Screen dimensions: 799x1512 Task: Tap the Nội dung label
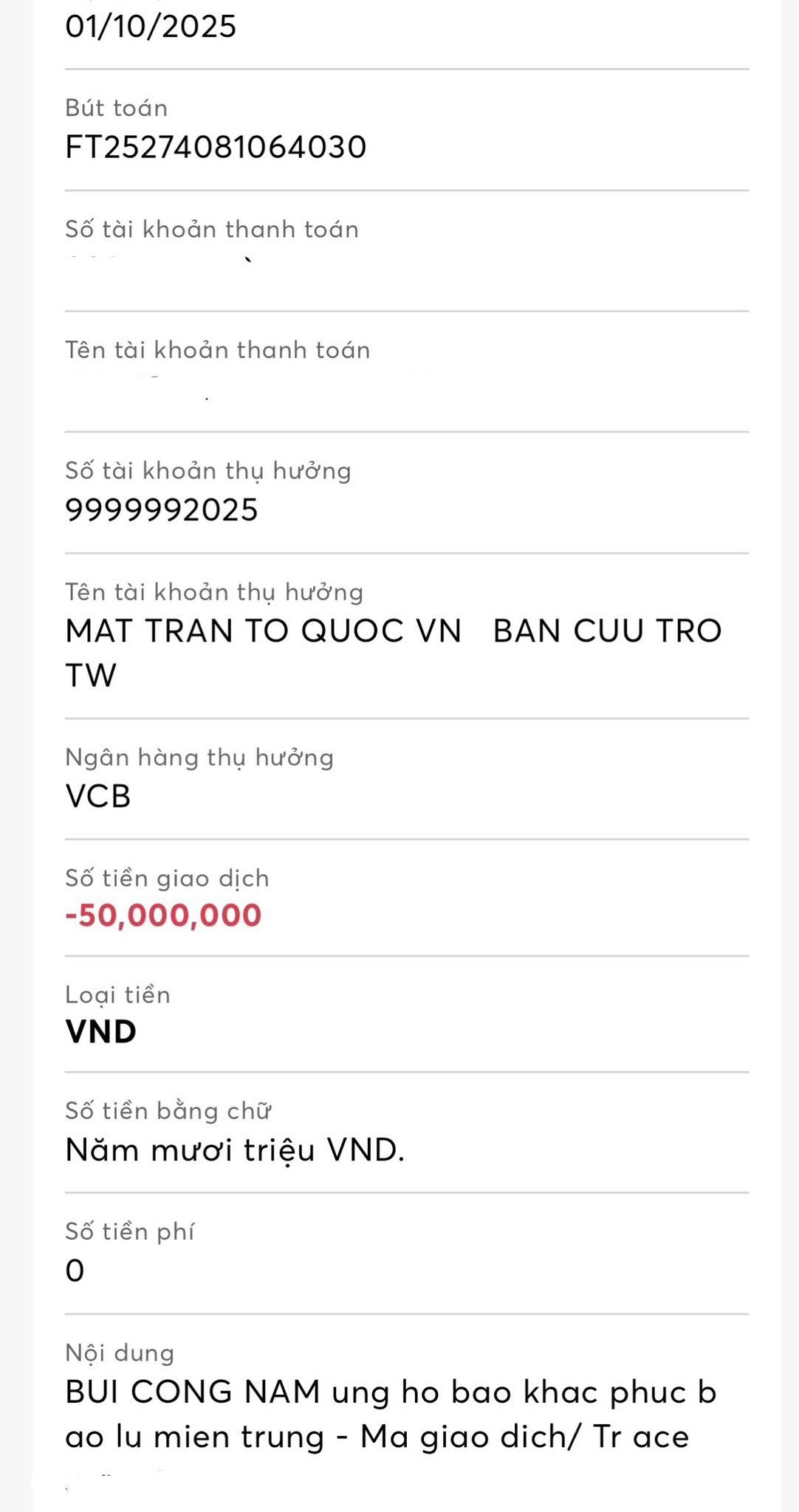120,1353
